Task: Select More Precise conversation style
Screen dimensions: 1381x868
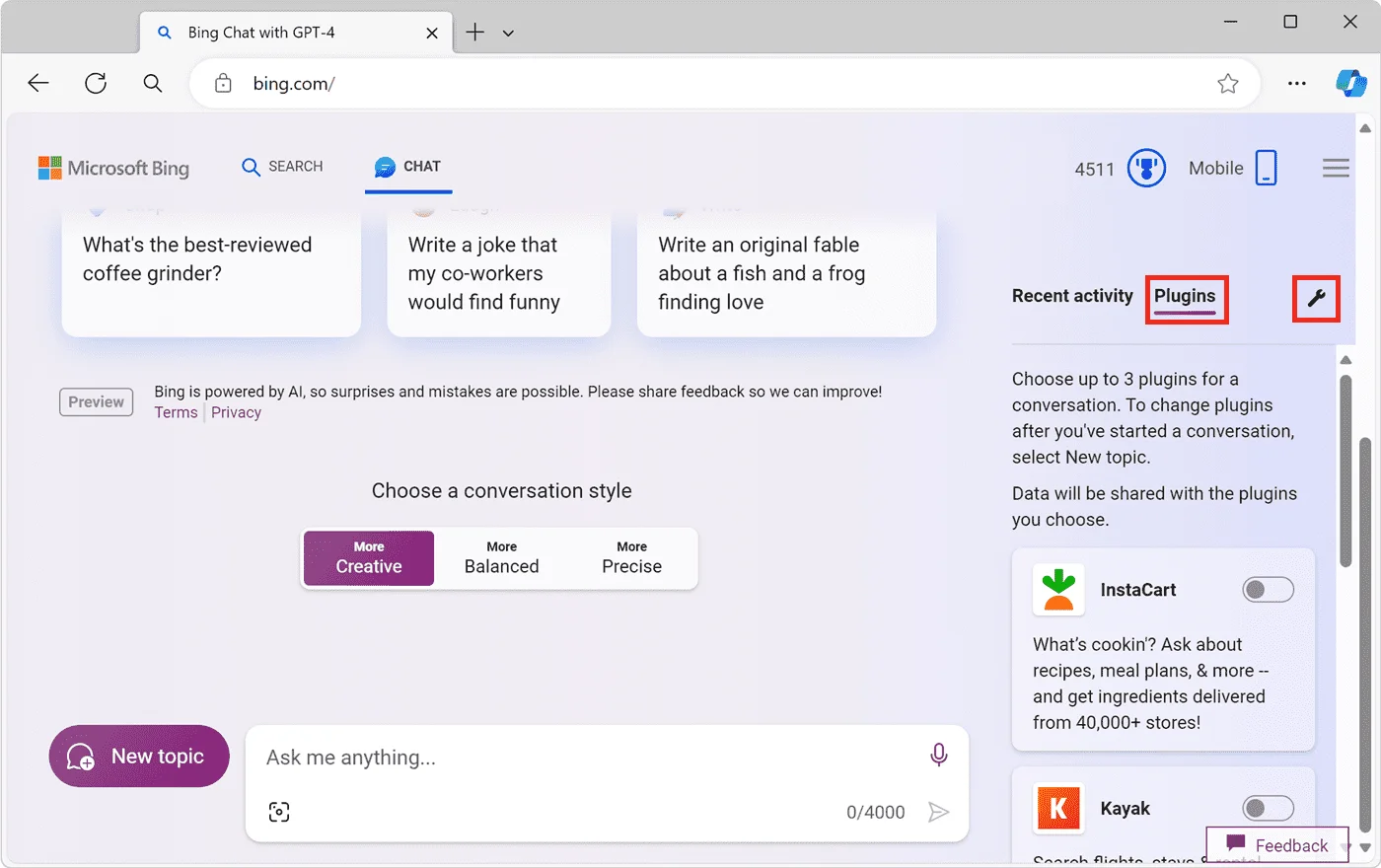Action: pos(632,558)
